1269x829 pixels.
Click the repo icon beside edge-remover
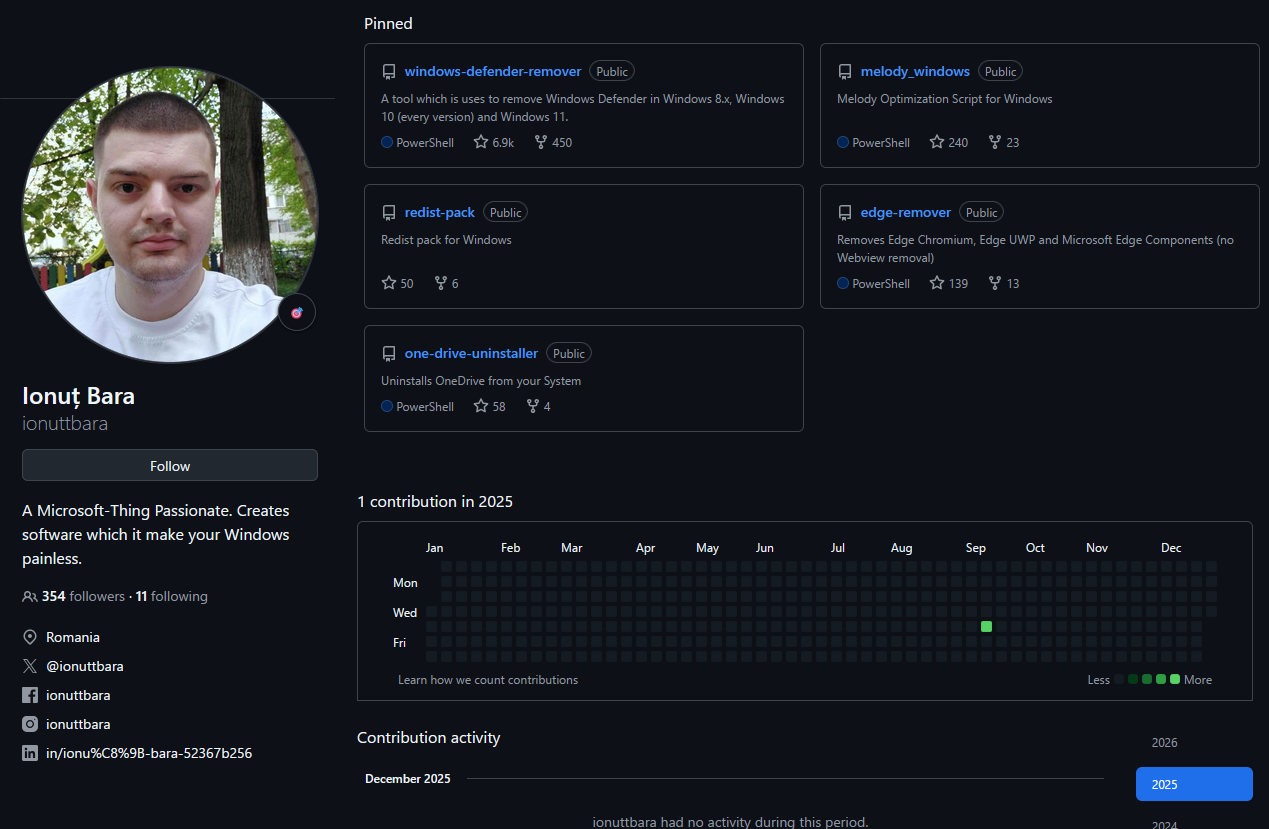pos(845,213)
